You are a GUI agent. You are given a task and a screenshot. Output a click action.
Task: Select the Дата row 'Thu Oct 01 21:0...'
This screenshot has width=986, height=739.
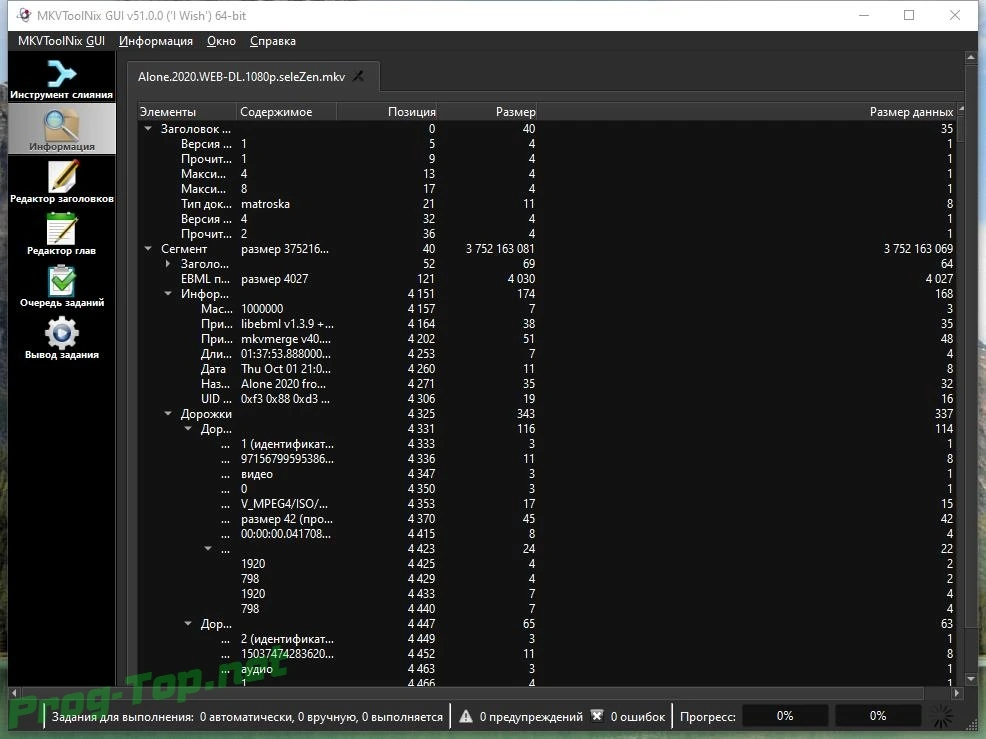(x=546, y=369)
